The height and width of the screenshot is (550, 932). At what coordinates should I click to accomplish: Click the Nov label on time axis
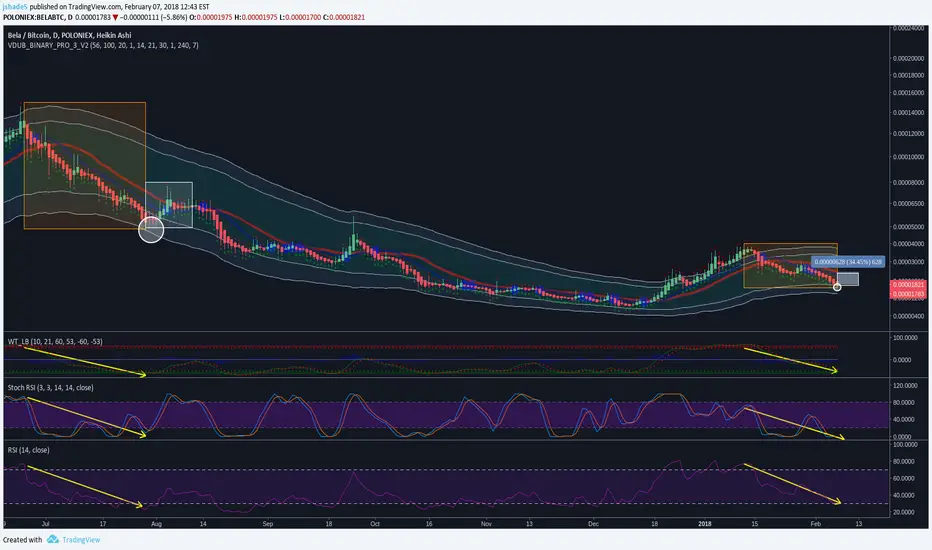pyautogui.click(x=486, y=524)
